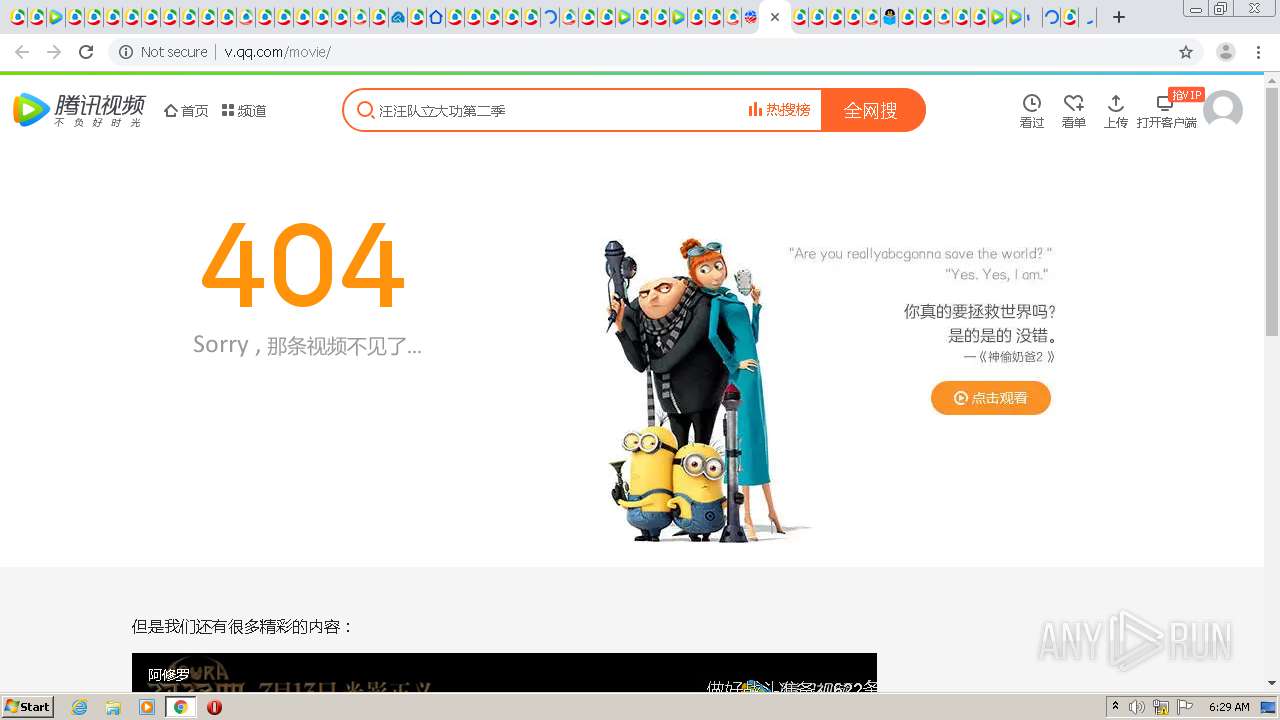Click the Tencent Video logo
Viewport: 1280px width, 720px height.
79,110
